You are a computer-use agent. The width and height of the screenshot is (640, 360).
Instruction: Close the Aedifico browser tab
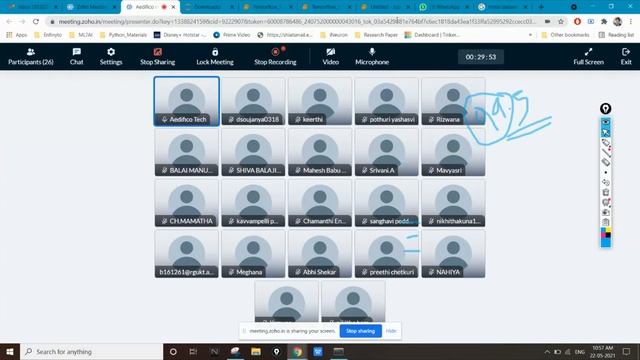pos(173,7)
